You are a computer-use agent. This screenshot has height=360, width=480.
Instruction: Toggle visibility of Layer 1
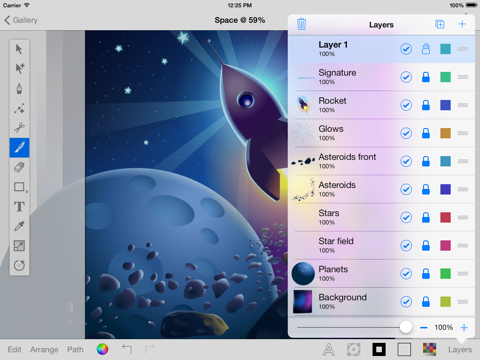(406, 49)
